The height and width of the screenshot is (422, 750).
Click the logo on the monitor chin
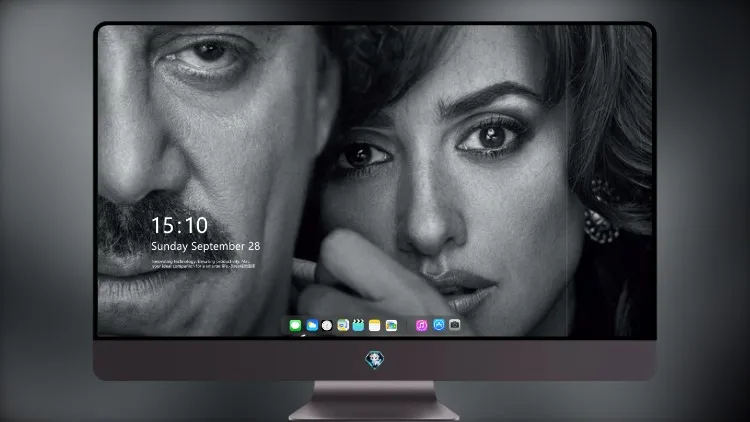(x=375, y=359)
